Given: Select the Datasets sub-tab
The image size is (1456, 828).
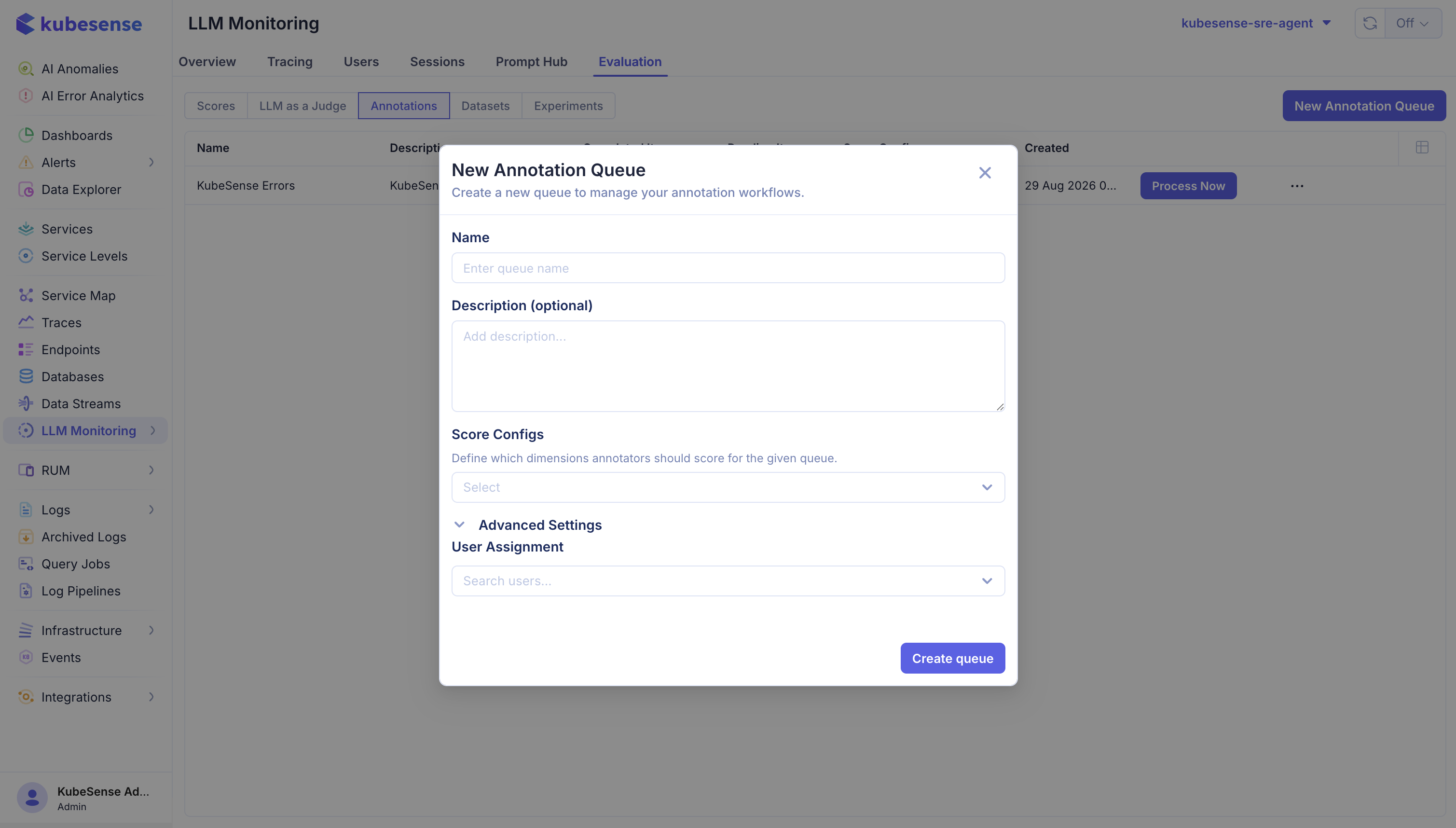Looking at the screenshot, I should click(x=485, y=106).
